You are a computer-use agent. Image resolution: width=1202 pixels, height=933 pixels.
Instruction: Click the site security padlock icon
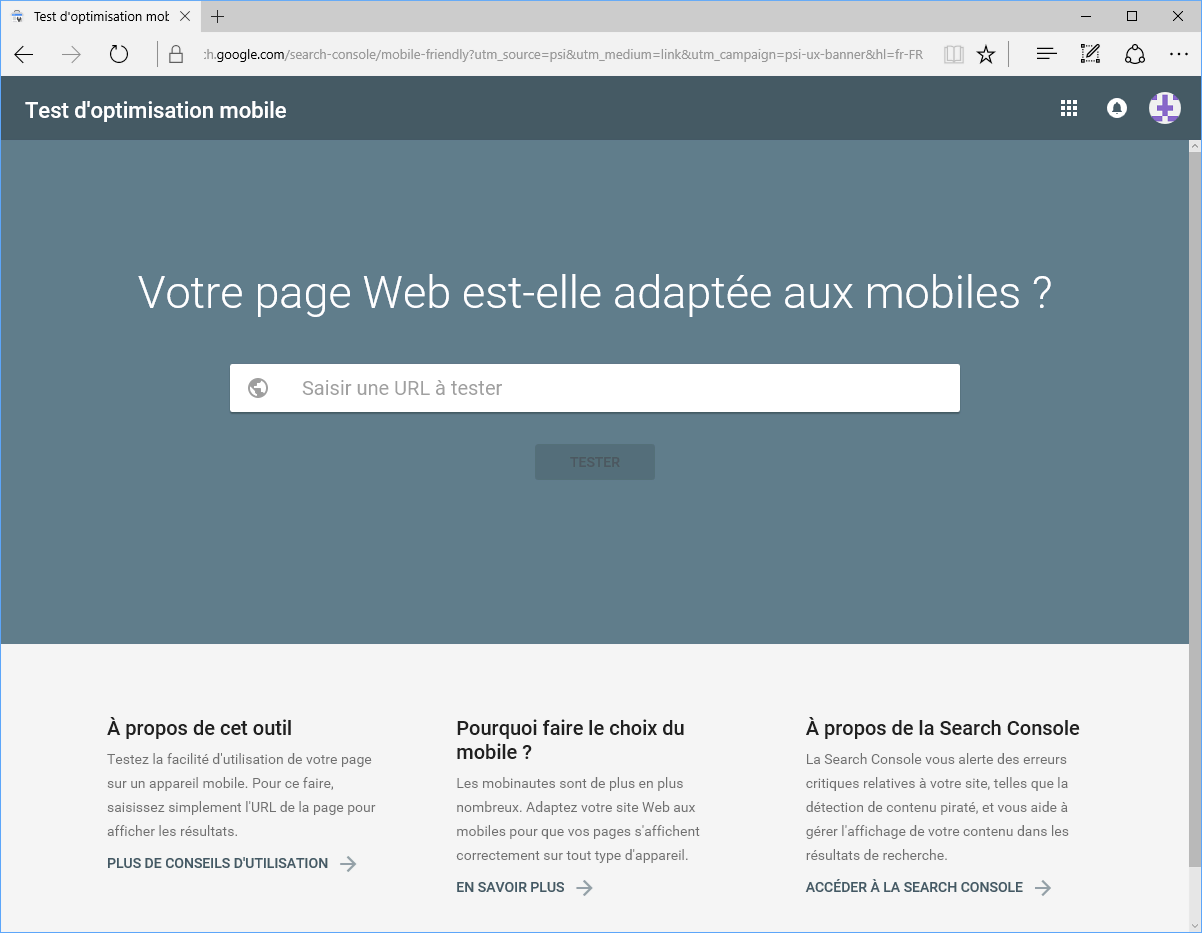(175, 54)
